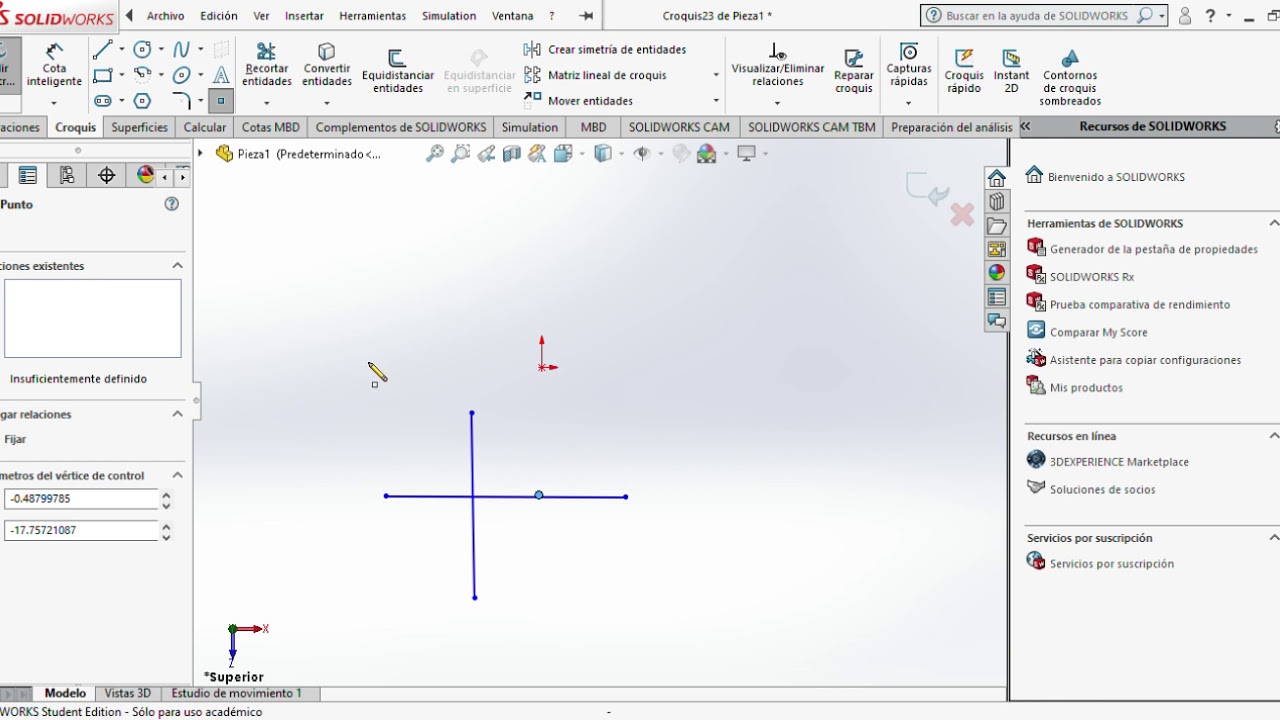Click the X coordinate field showing -0.48799785
Image resolution: width=1280 pixels, height=720 pixels.
[81, 499]
